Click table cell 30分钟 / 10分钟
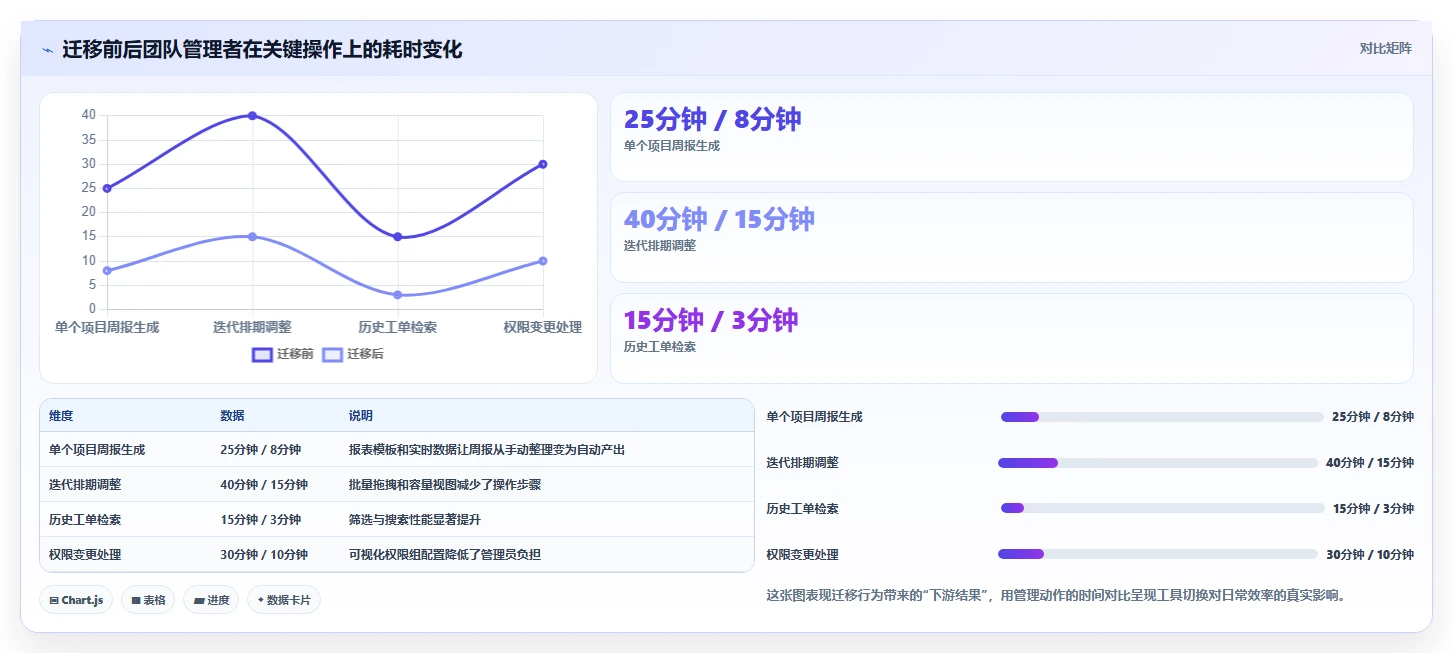 264,555
